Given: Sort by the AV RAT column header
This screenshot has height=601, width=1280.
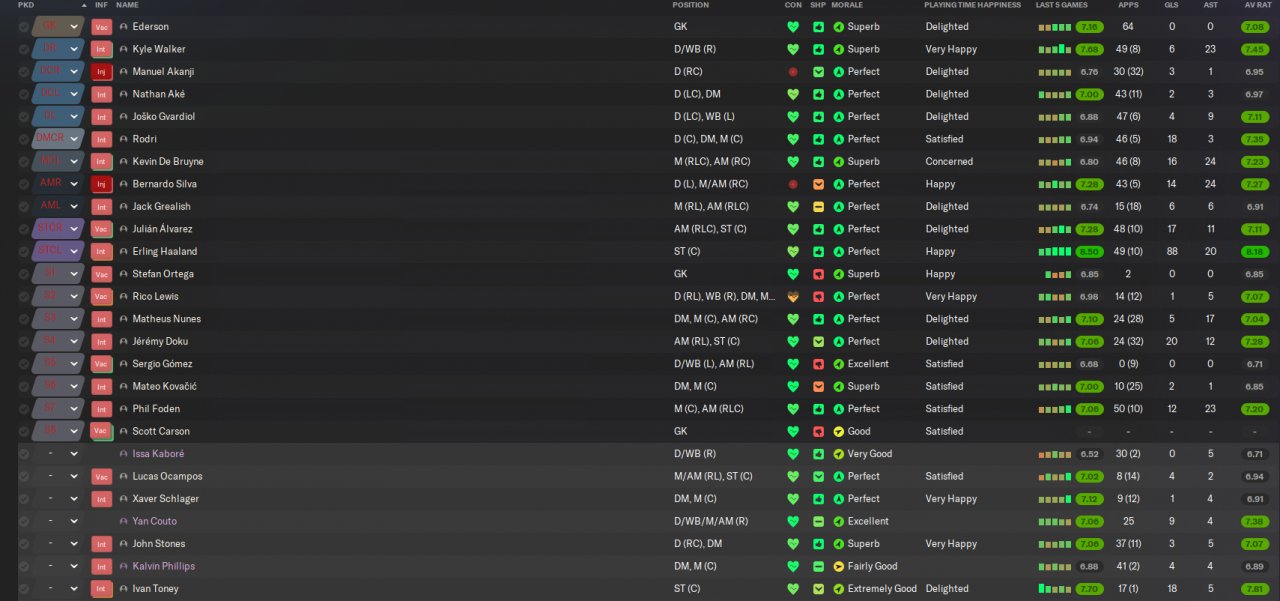Looking at the screenshot, I should tap(1257, 5).
